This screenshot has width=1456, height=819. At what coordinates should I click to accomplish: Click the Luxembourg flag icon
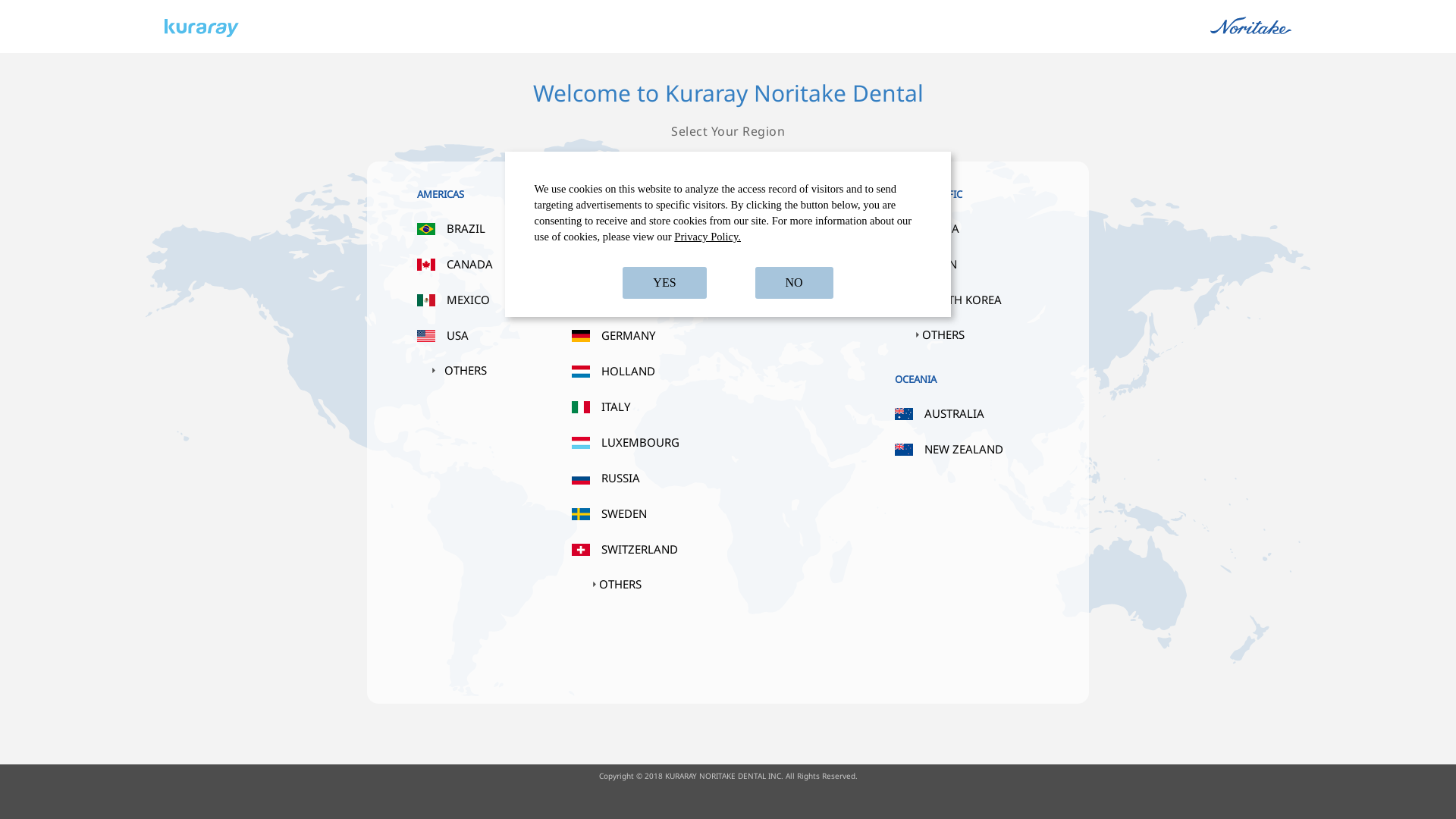[x=581, y=443]
